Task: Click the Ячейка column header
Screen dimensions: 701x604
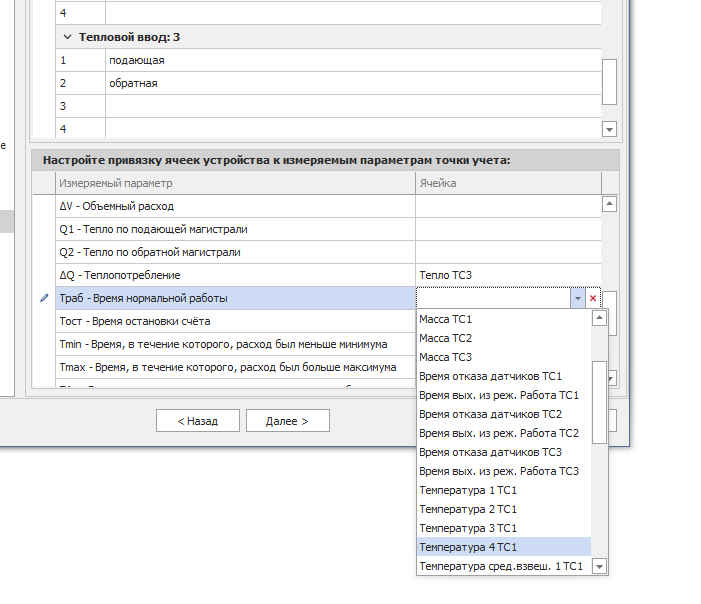Action: [x=507, y=183]
